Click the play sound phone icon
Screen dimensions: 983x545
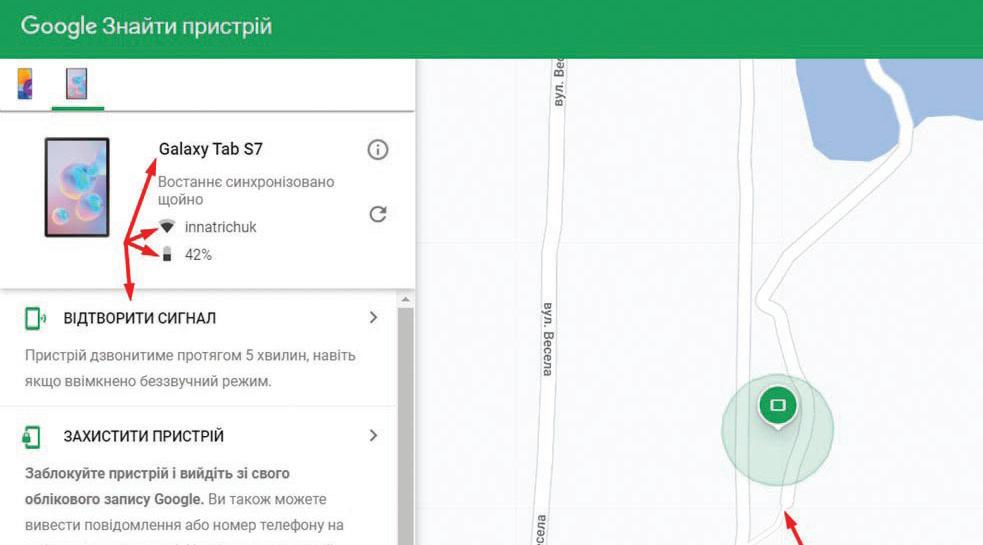click(x=34, y=318)
